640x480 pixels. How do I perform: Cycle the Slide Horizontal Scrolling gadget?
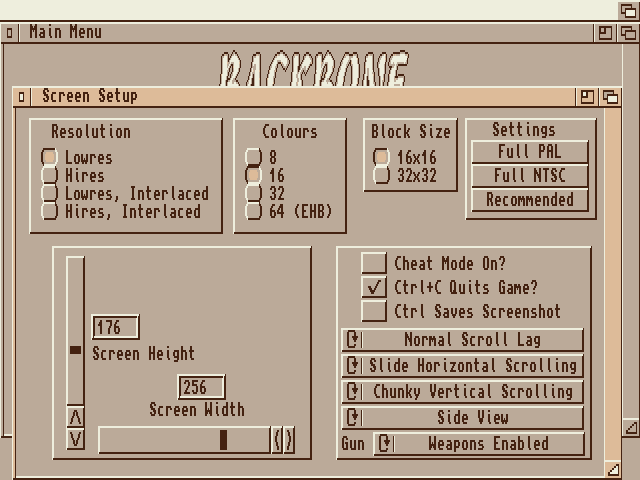(x=462, y=366)
